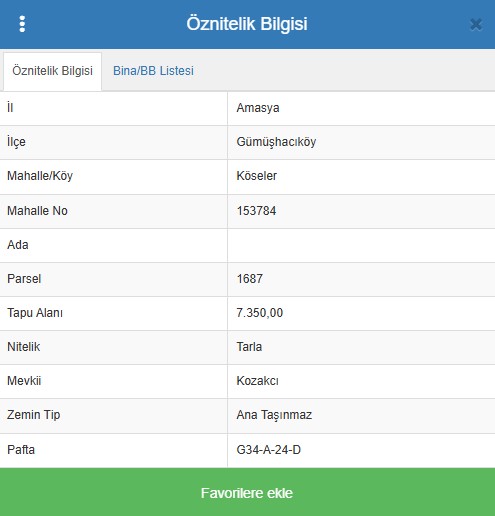
Task: Select the Tapu Alanı label
Action: click(x=35, y=313)
